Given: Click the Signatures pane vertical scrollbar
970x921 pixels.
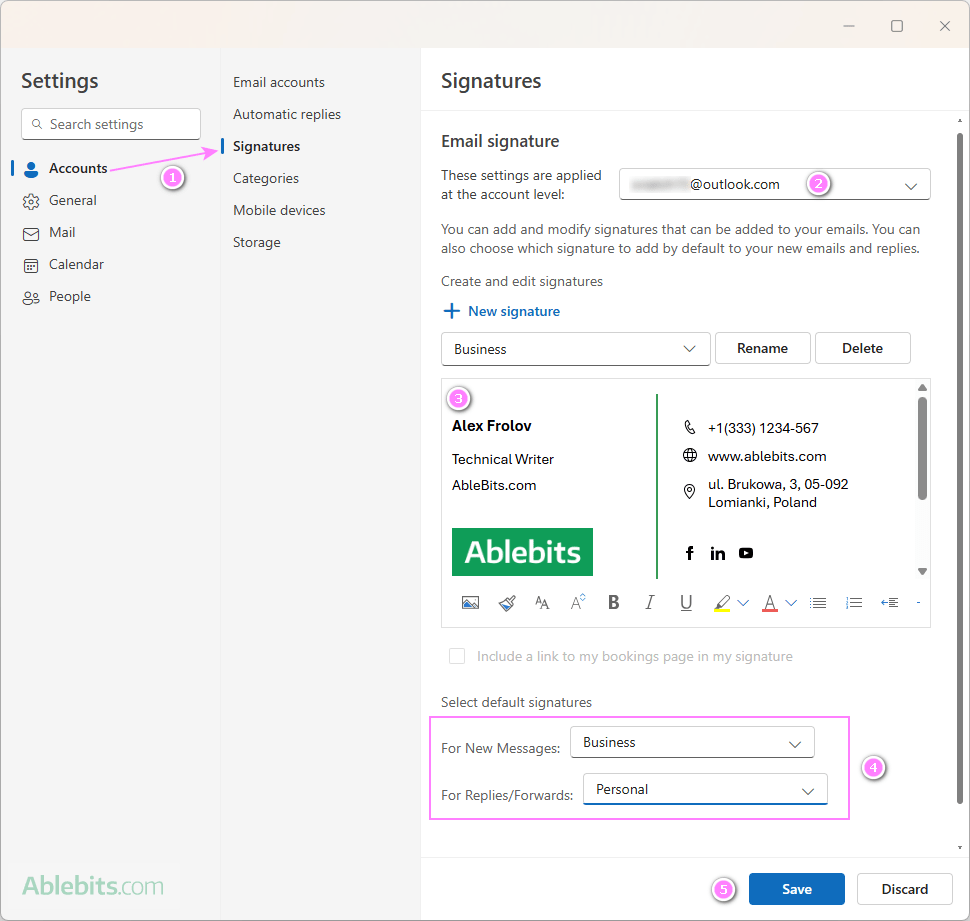Looking at the screenshot, I should [959, 468].
